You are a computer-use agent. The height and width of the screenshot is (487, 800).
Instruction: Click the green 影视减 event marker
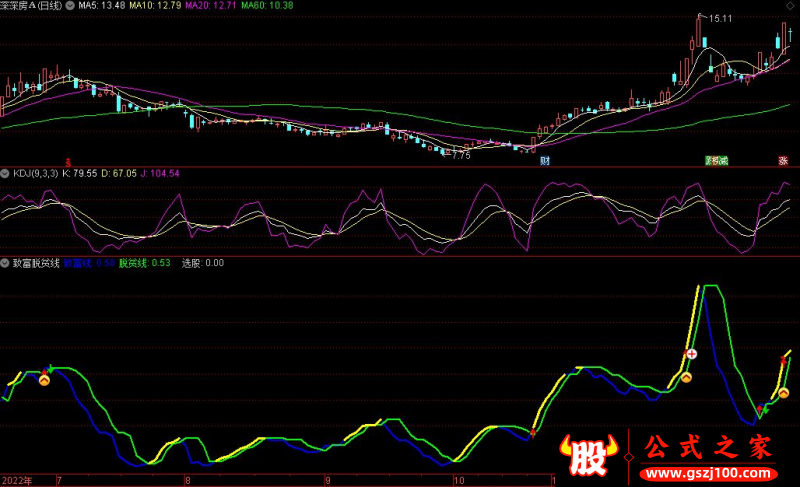point(716,160)
